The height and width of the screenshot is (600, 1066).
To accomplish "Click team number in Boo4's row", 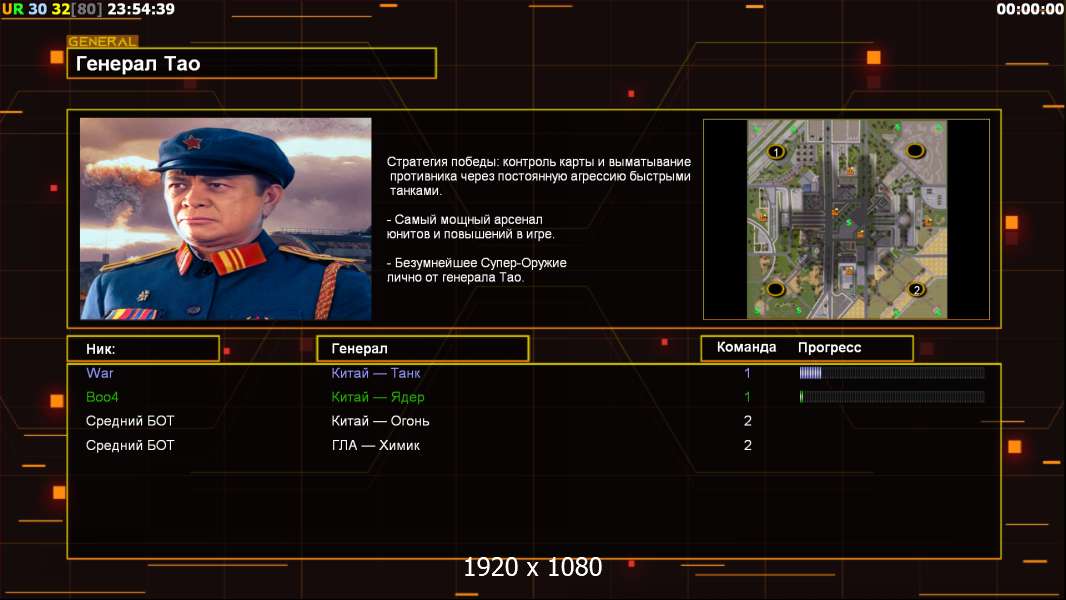I will click(x=747, y=397).
